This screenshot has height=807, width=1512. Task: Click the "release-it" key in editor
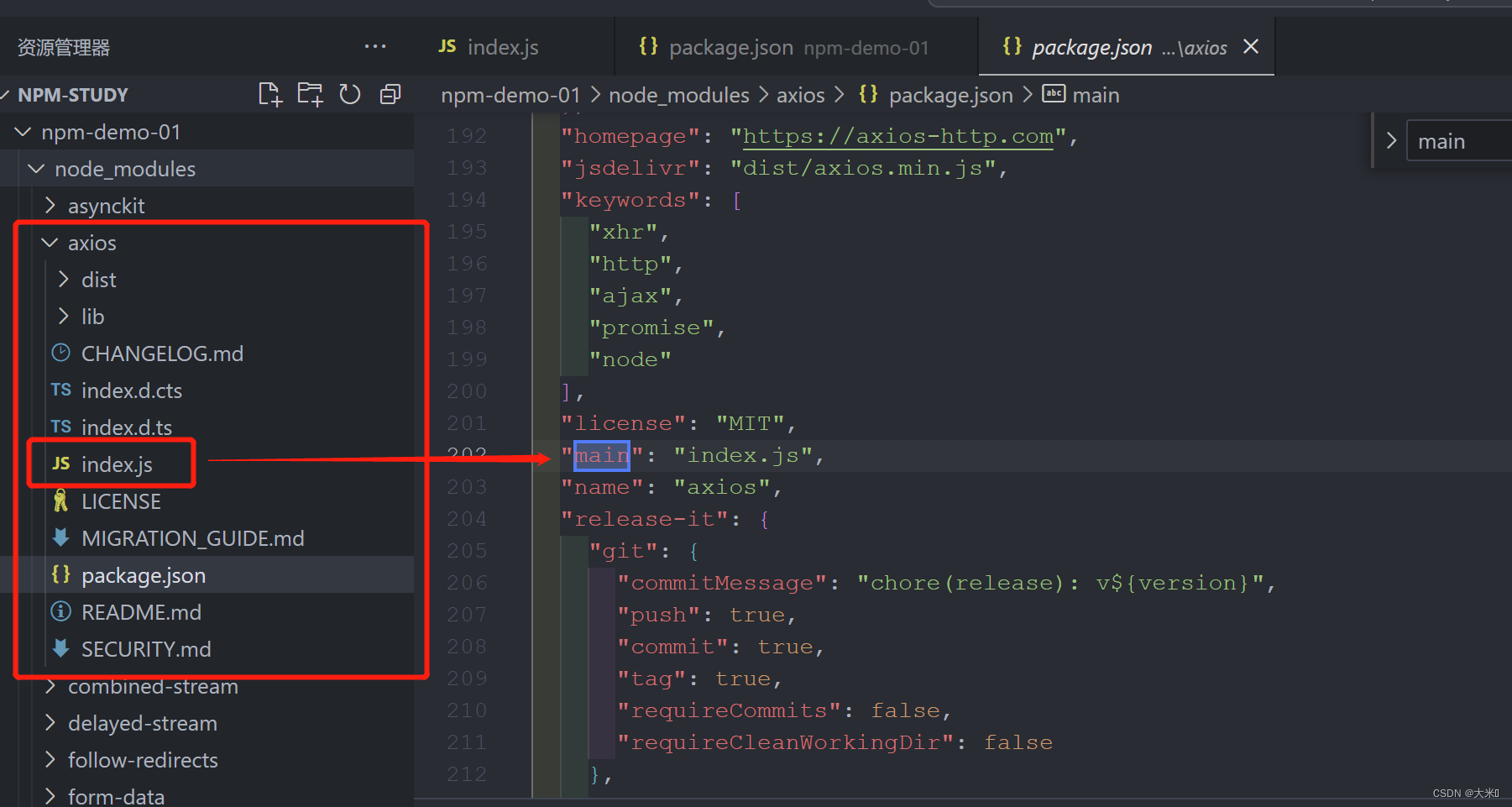tap(645, 519)
